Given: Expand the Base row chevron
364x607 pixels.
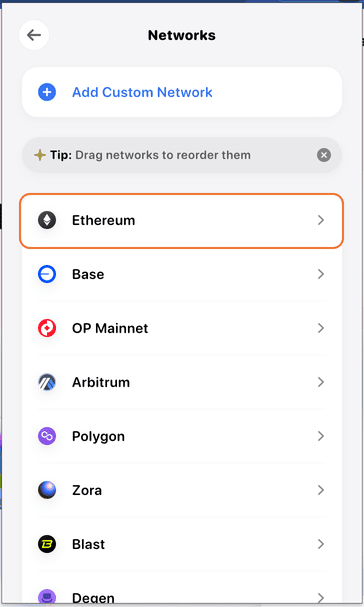Looking at the screenshot, I should point(321,274).
